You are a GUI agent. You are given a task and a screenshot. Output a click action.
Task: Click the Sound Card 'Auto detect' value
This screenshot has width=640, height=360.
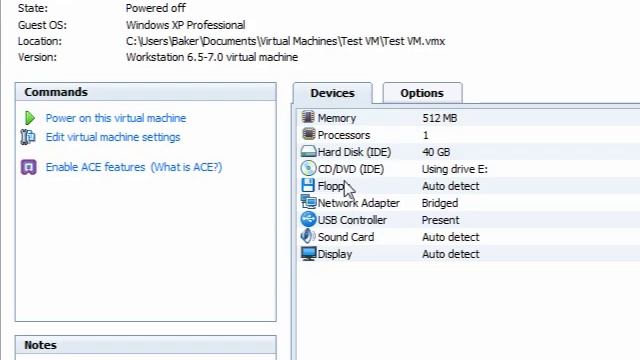[451, 237]
